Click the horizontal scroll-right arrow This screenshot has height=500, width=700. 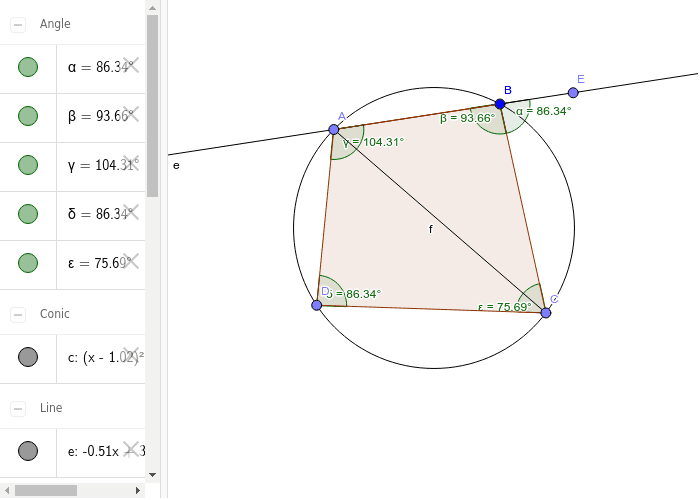(x=138, y=490)
